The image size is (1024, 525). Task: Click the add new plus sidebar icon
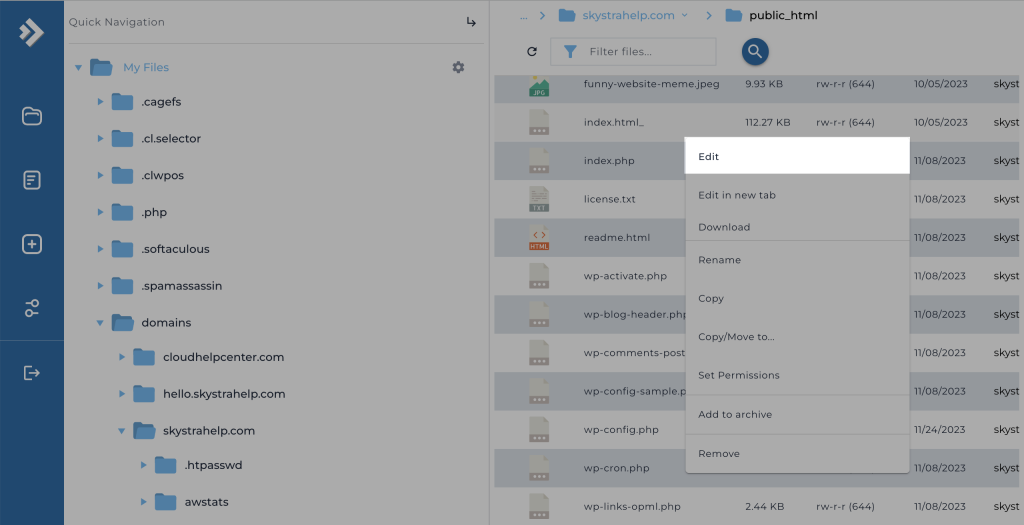[x=31, y=244]
